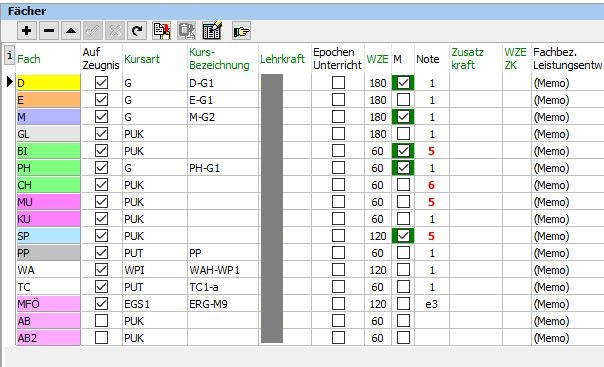
Task: Click WZE value 180 in GL row
Action: (x=378, y=134)
